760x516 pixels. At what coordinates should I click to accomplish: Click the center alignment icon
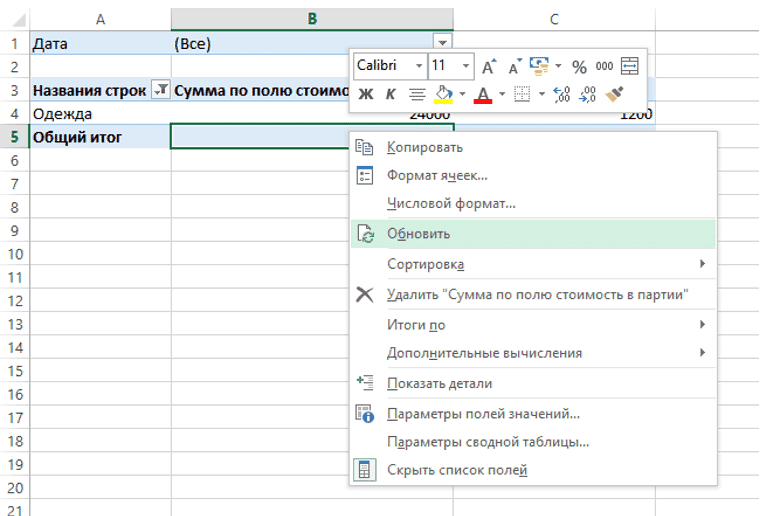[417, 95]
